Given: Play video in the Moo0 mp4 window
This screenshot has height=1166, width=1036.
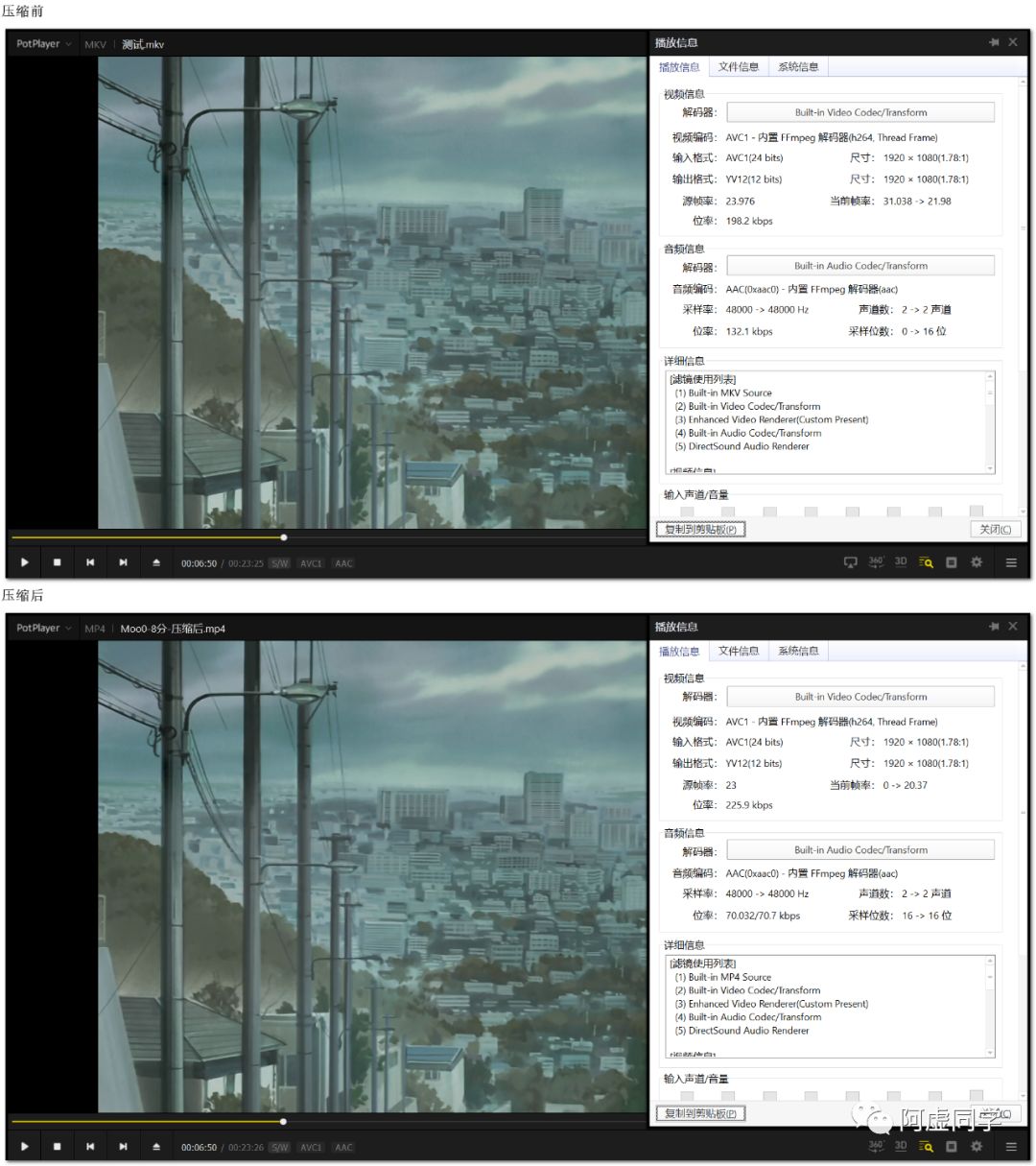Looking at the screenshot, I should click(x=25, y=1146).
